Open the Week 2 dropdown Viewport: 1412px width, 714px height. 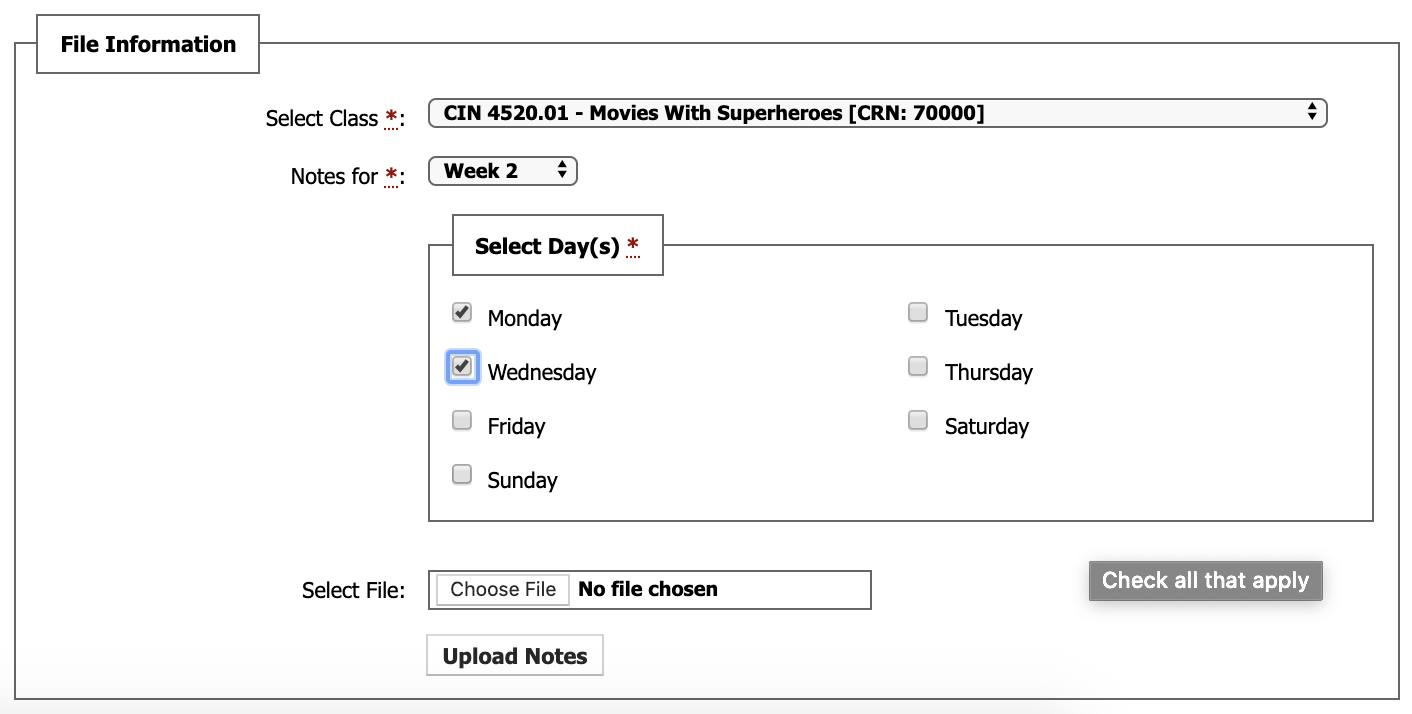coord(502,170)
